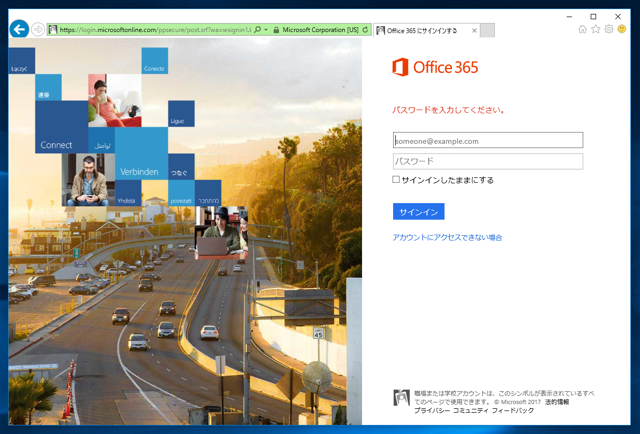
Task: Click the Verbinden tile
Action: click(x=141, y=154)
